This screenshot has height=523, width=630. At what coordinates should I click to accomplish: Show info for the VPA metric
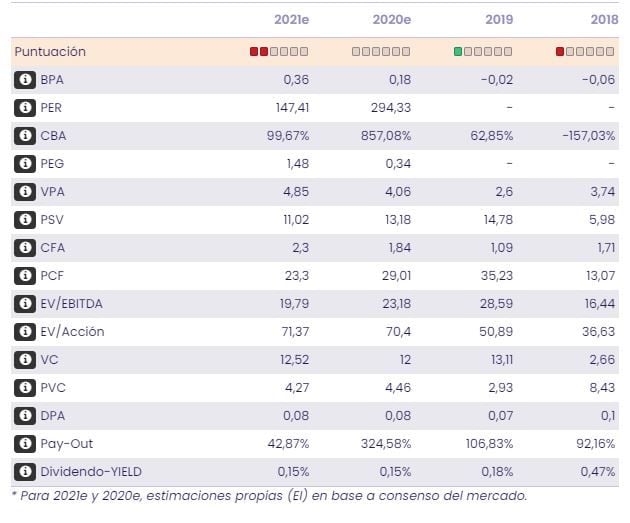point(25,191)
